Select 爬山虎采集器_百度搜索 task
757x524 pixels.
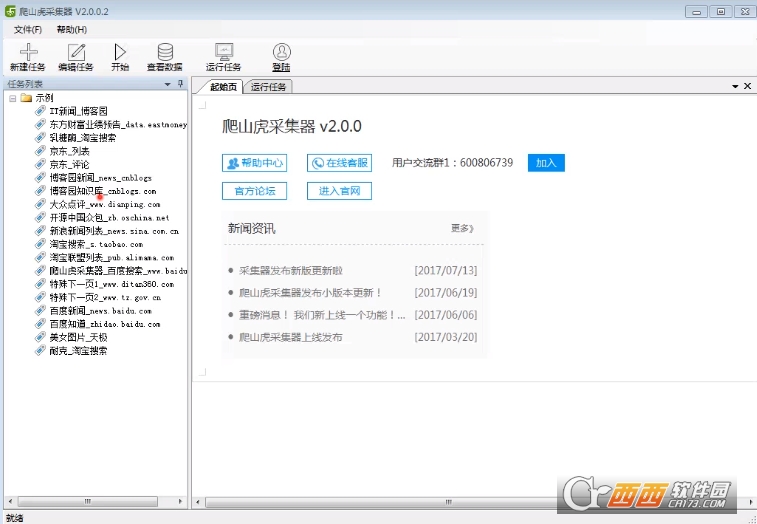click(118, 271)
